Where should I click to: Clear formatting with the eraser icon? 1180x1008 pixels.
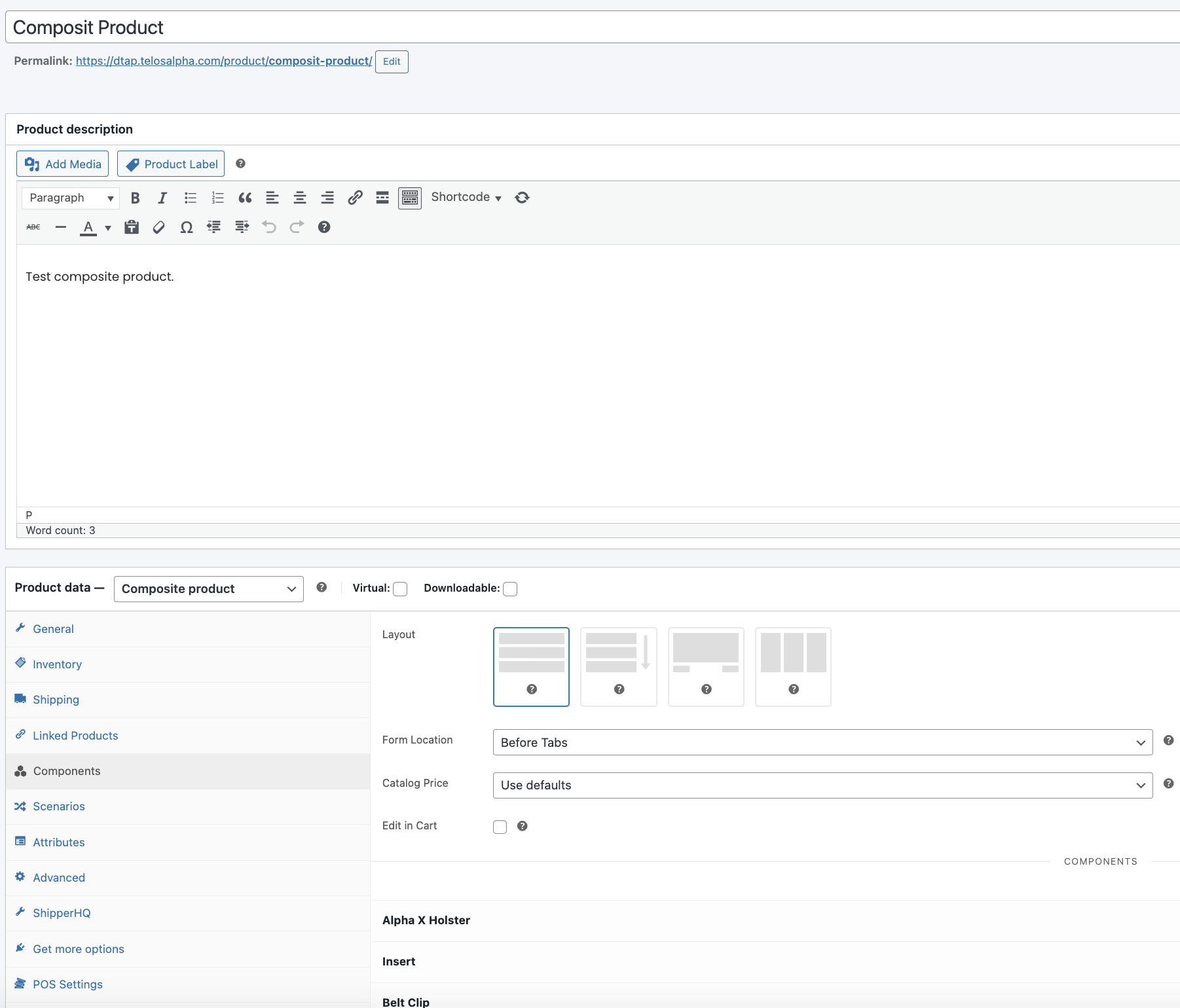(158, 227)
